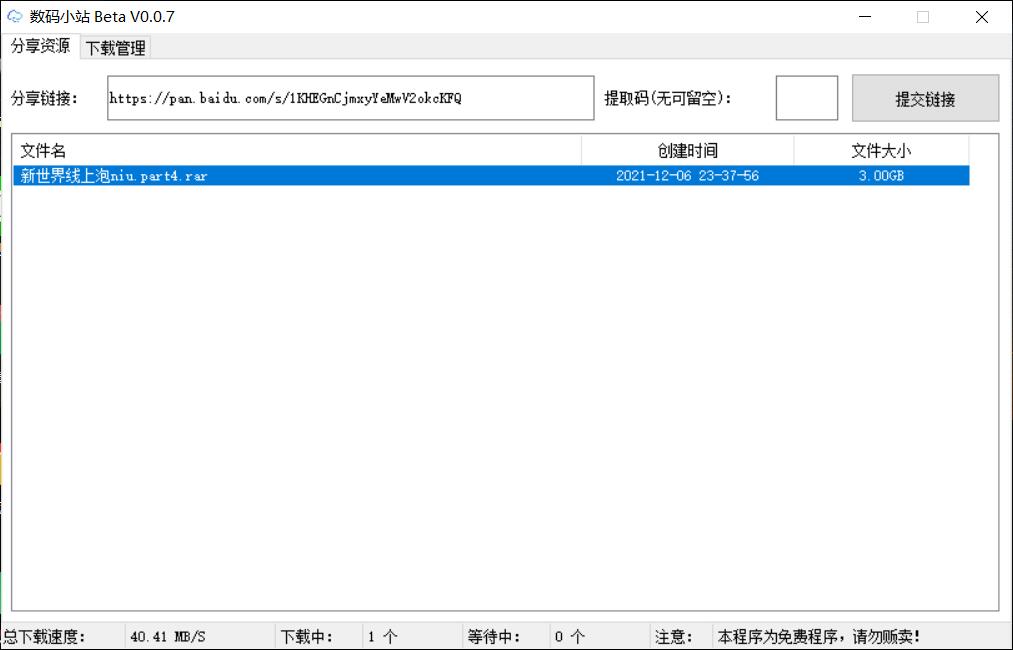This screenshot has height=650, width=1013.
Task: Click the 40.41 MB/S download speed readout
Action: [x=168, y=637]
